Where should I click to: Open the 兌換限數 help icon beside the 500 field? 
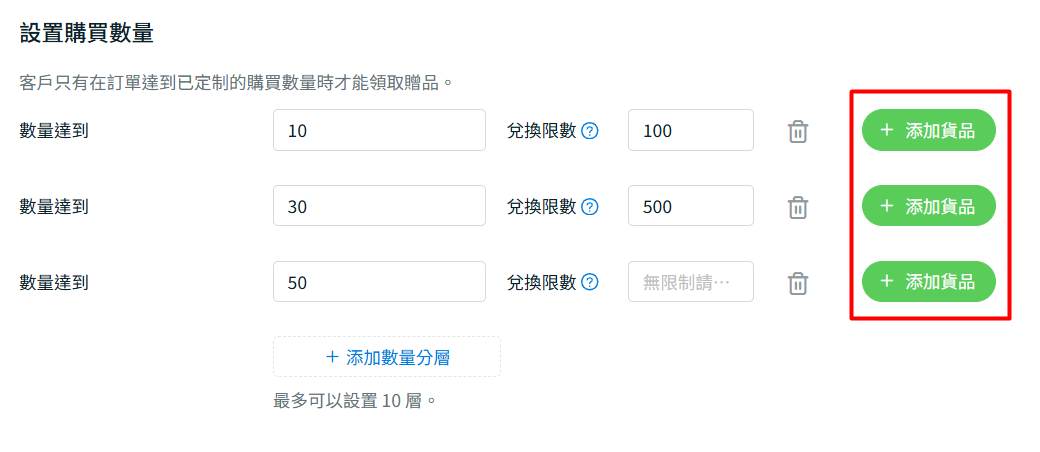590,206
